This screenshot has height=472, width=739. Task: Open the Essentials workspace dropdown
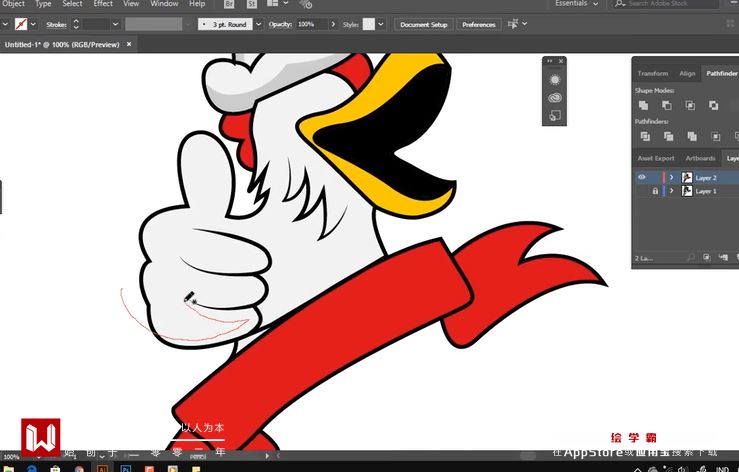(576, 3)
